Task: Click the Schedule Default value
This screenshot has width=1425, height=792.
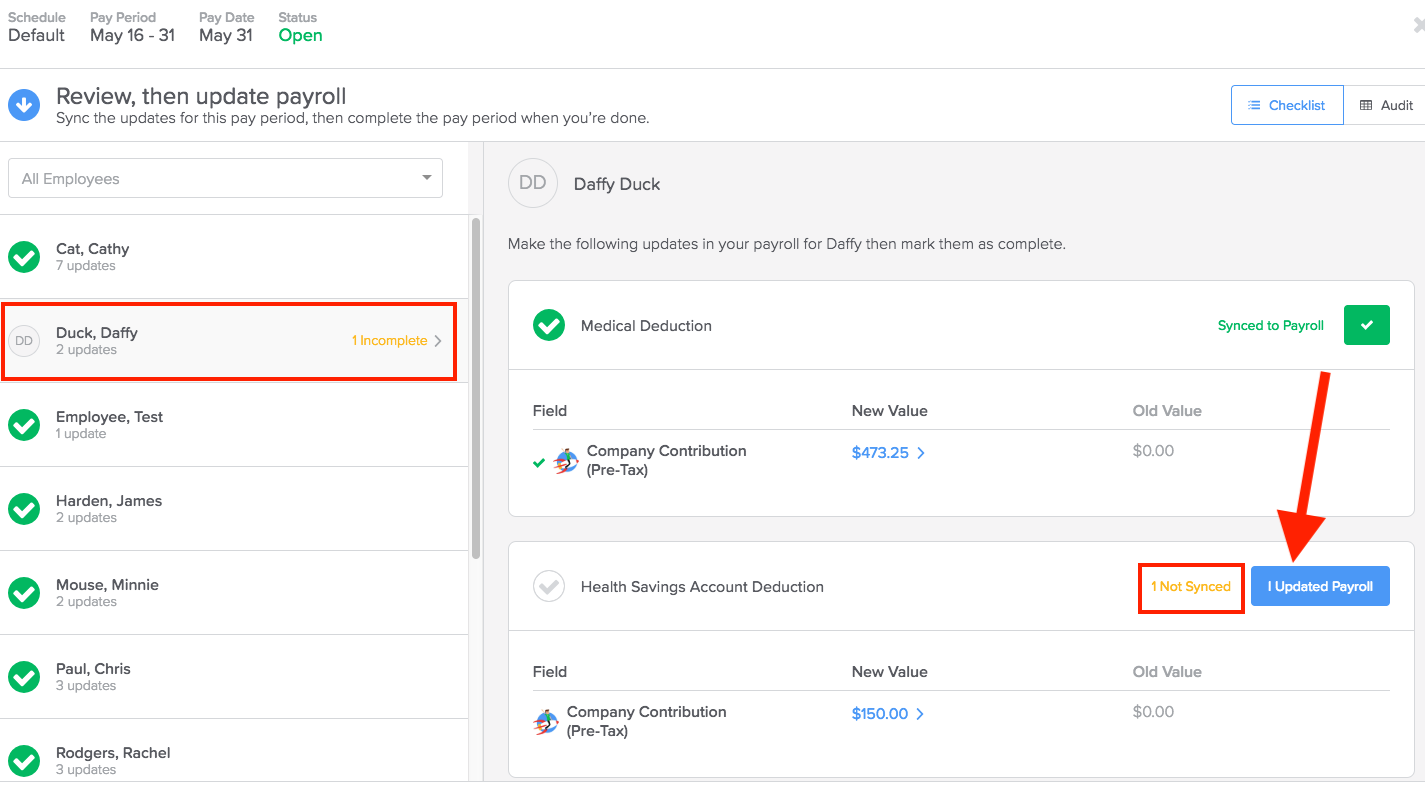Action: pos(36,35)
